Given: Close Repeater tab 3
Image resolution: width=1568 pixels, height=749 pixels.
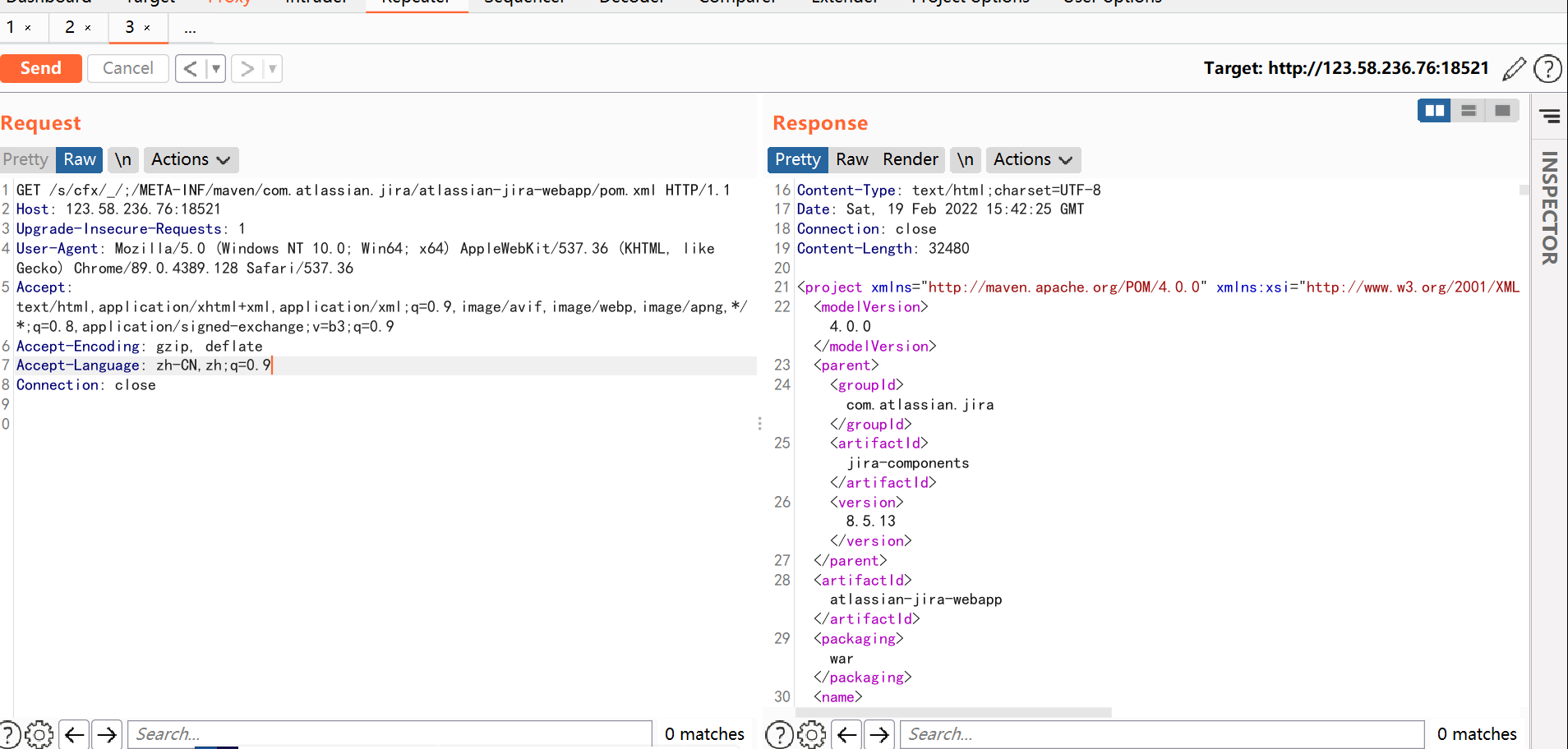Looking at the screenshot, I should click(x=147, y=28).
